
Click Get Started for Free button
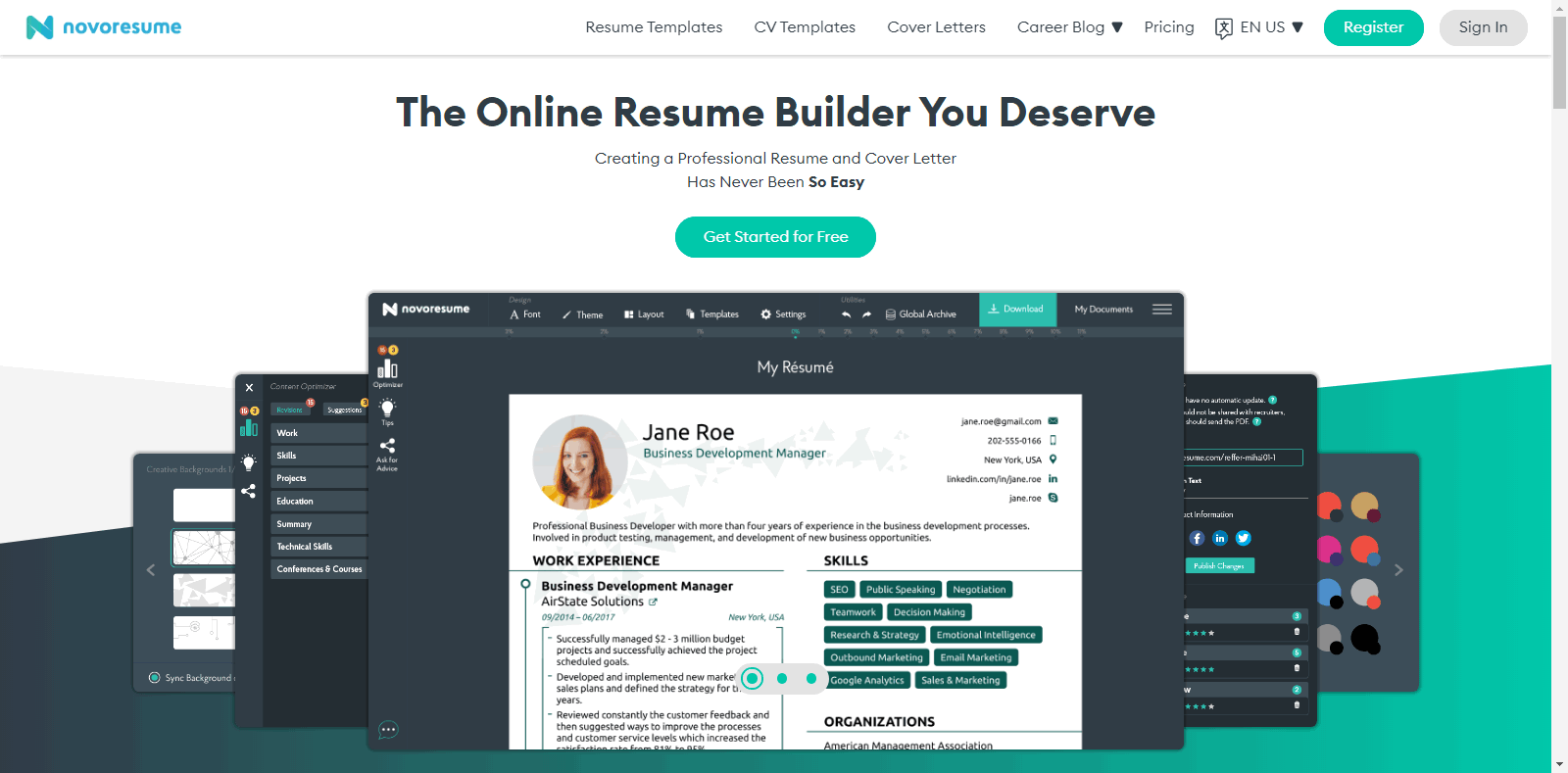pos(775,237)
